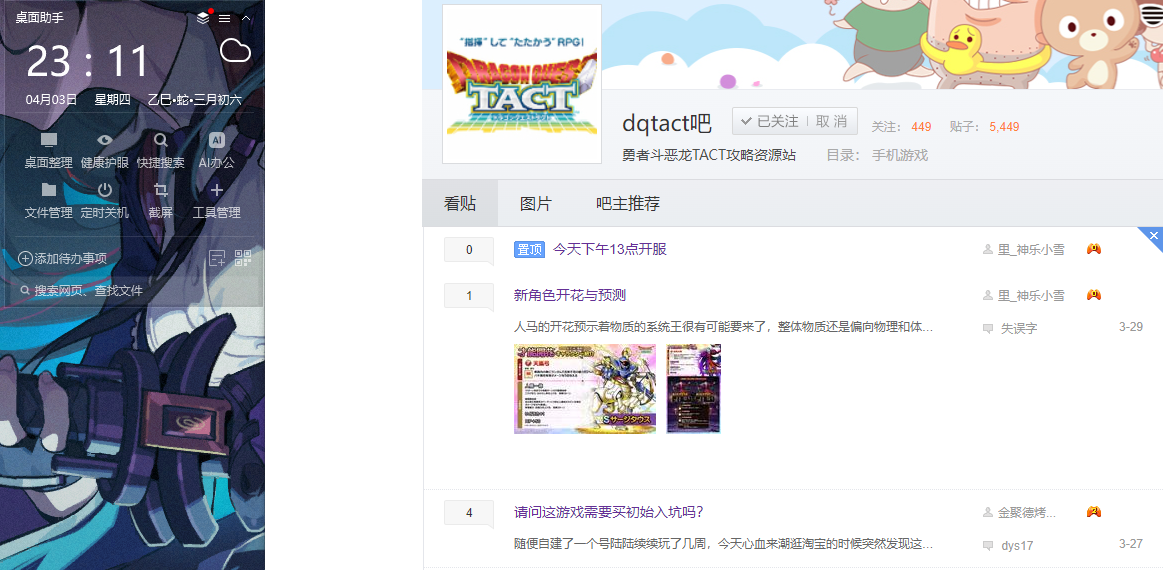Open AI办公 tool
Screen dimensions: 1163x570
pyautogui.click(x=217, y=151)
